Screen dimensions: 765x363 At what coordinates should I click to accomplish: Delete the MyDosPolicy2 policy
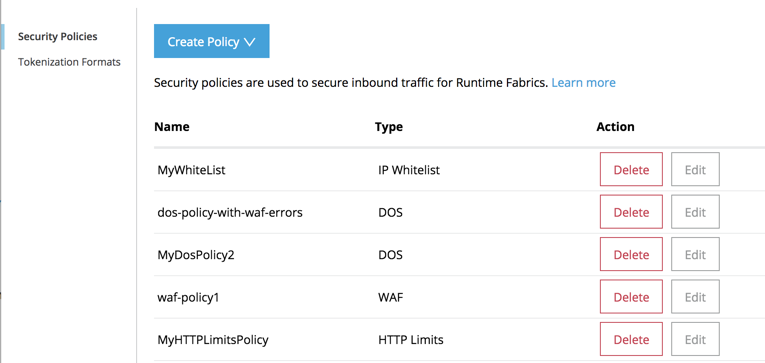click(x=631, y=254)
